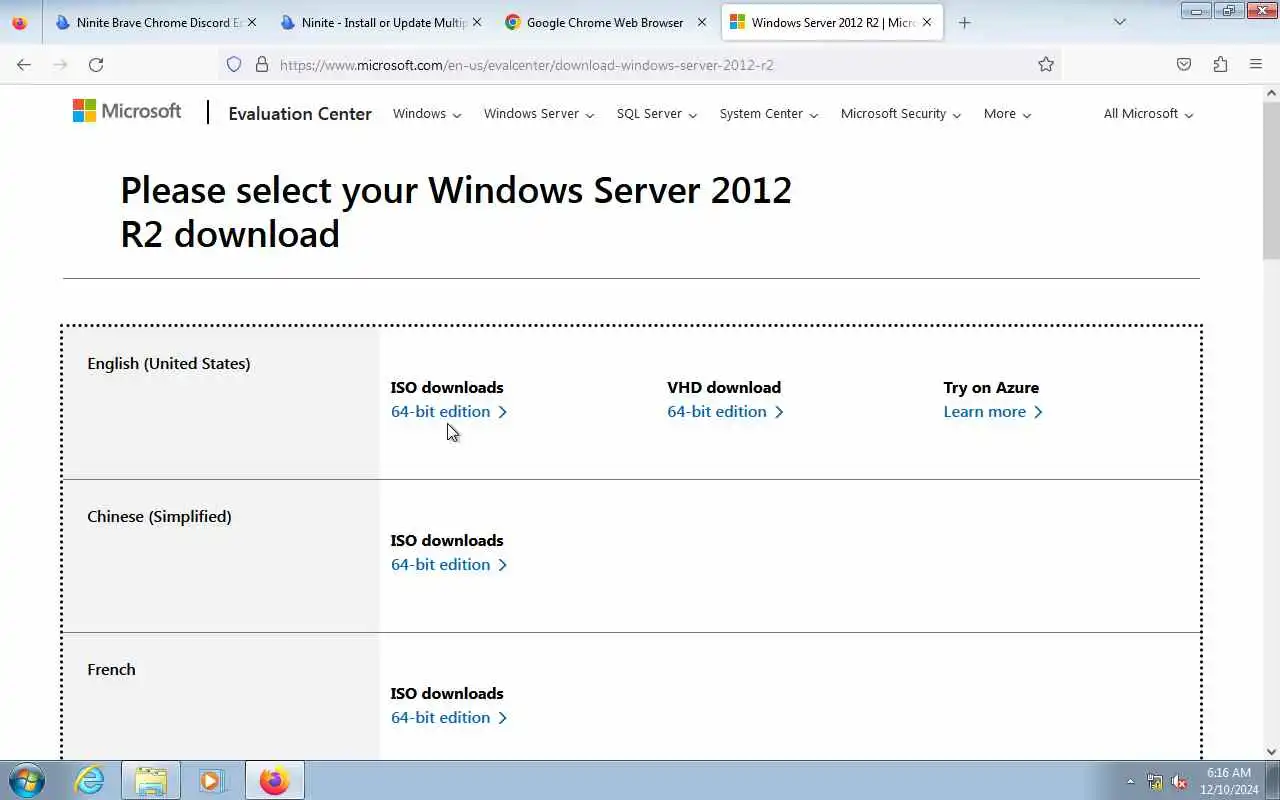Switch to Ninite Brave Chrome Discord tab
1280x800 pixels.
(155, 22)
